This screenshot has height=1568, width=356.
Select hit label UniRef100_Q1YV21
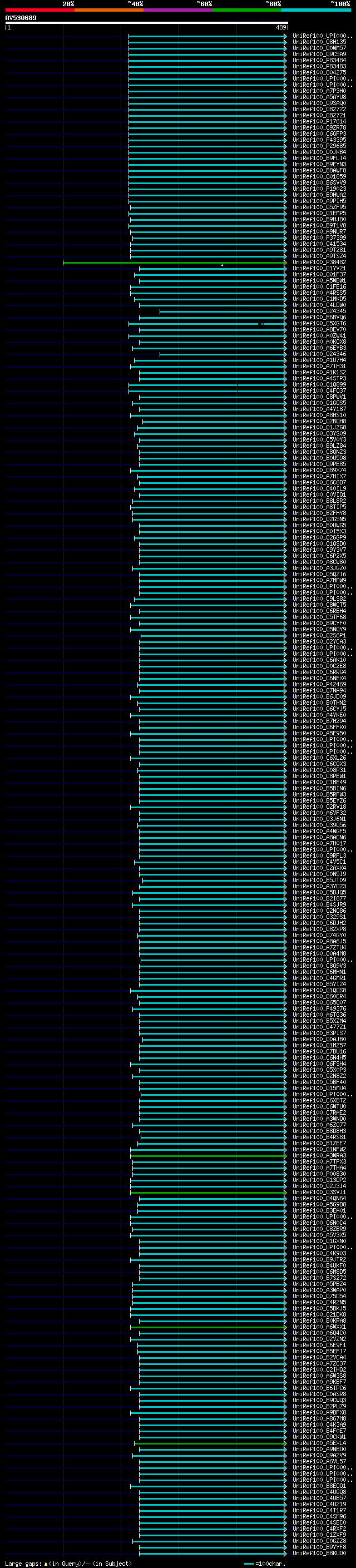coord(319,268)
